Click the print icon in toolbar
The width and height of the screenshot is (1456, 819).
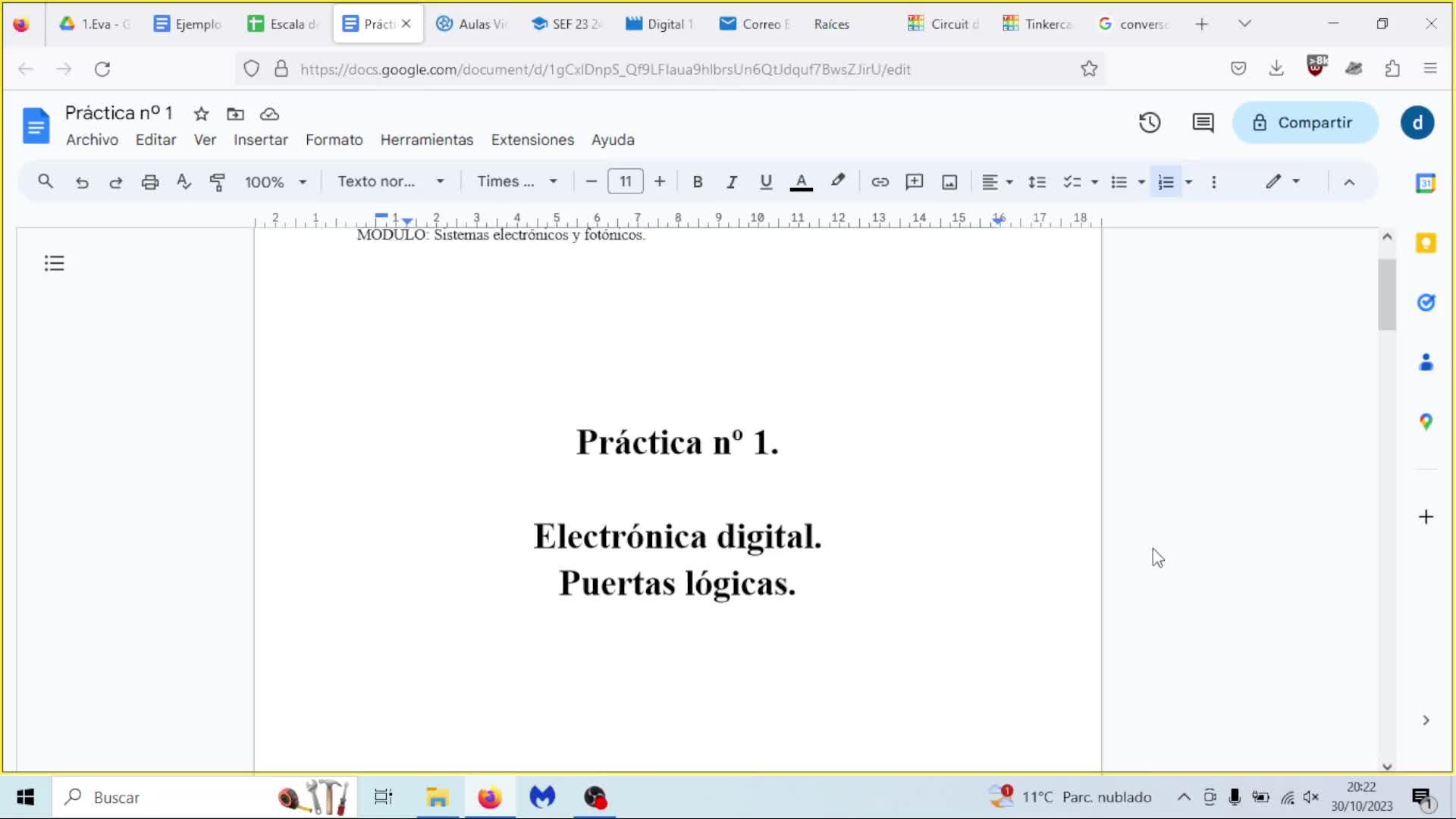149,182
